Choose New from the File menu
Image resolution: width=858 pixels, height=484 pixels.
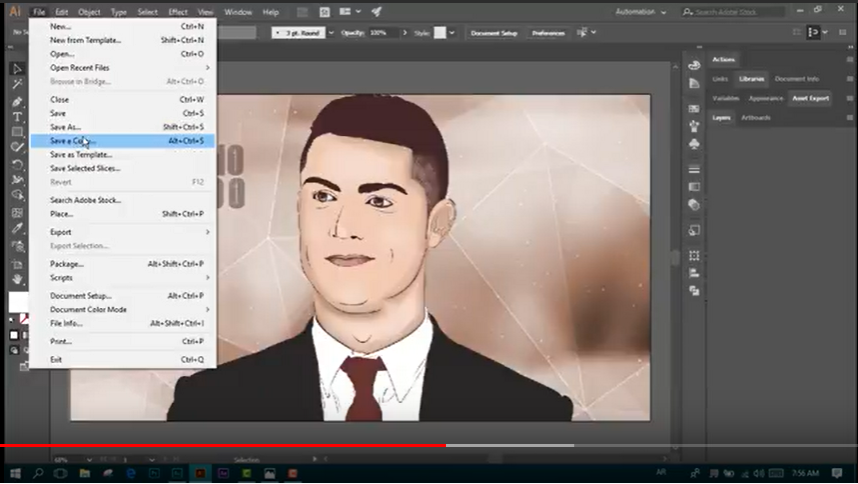(123, 26)
